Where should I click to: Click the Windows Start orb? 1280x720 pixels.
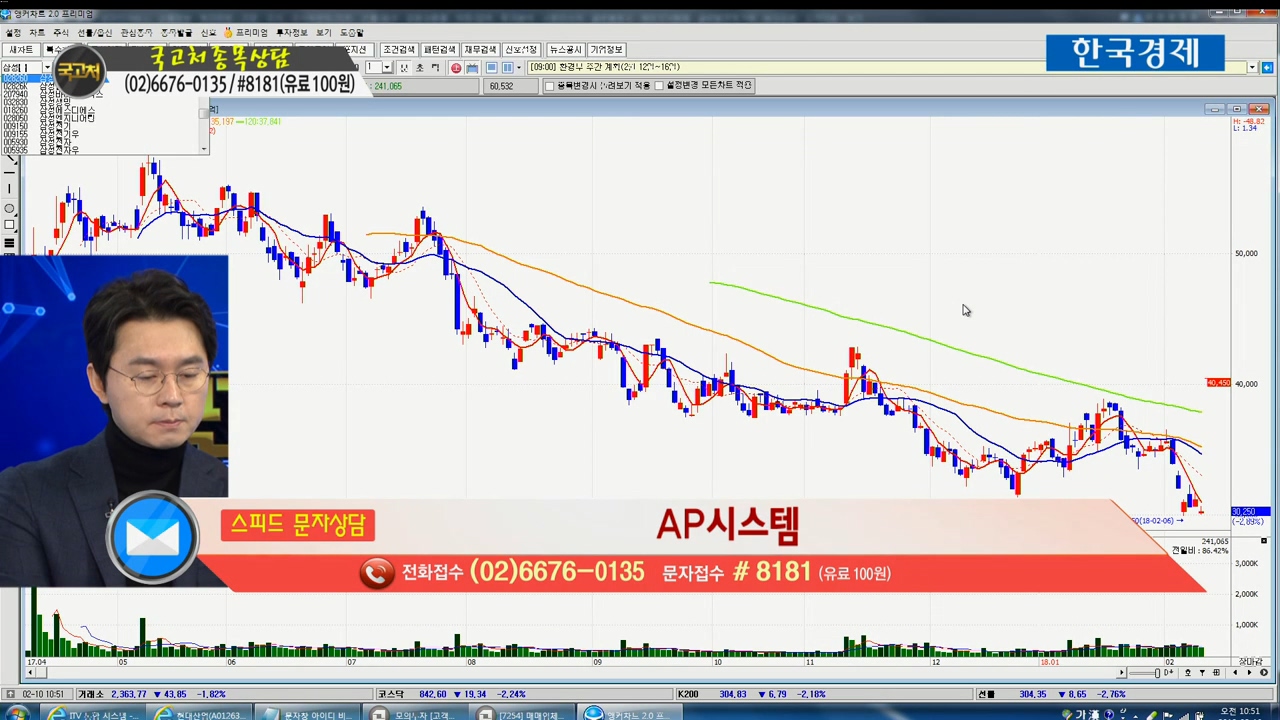point(17,713)
